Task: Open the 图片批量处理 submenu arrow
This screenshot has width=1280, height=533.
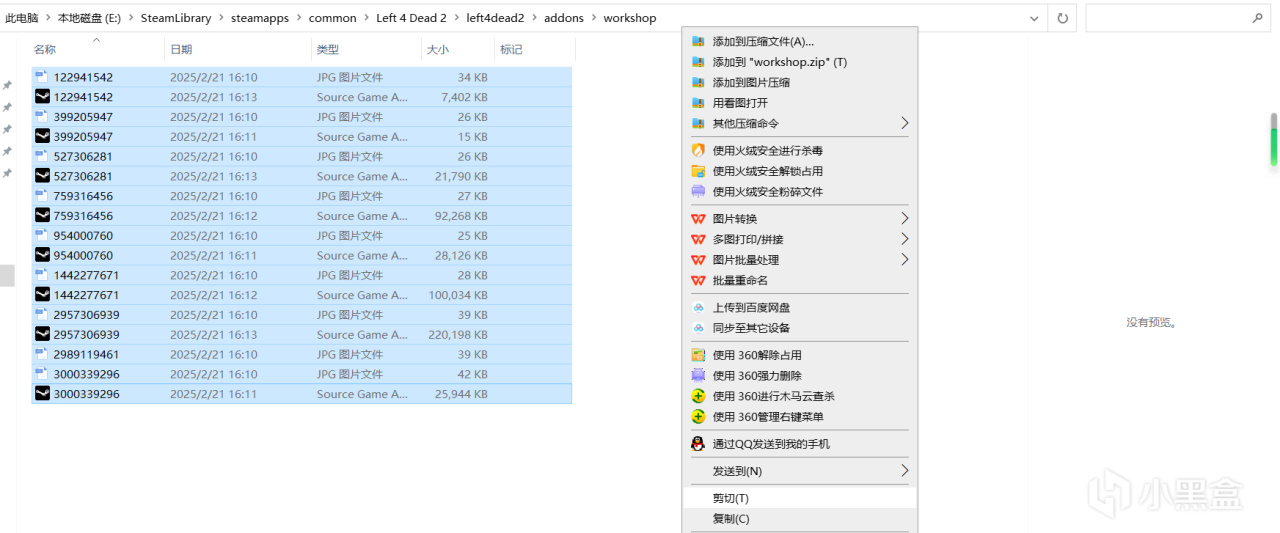Action: 904,259
